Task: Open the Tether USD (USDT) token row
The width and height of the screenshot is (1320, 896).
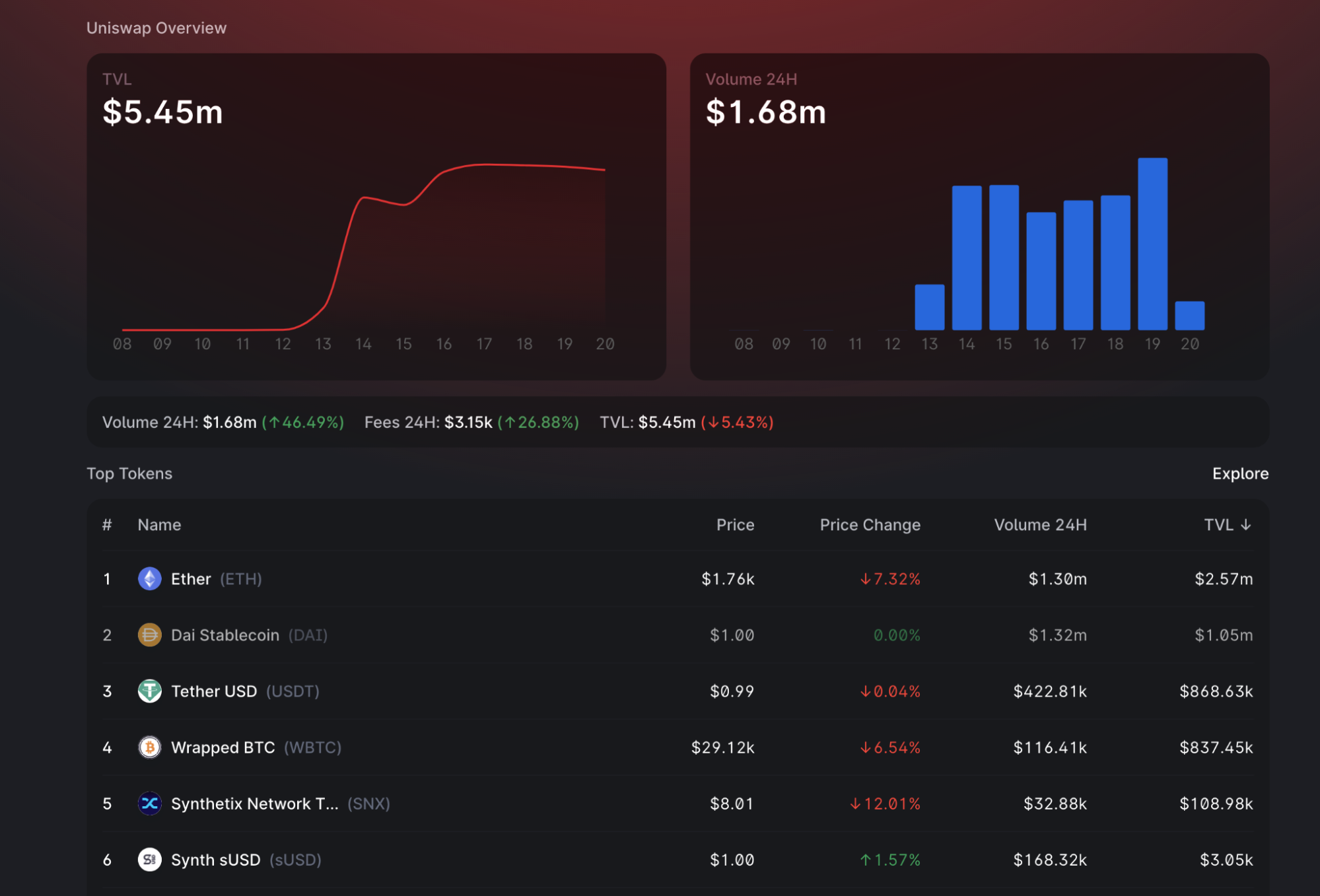Action: coord(677,691)
